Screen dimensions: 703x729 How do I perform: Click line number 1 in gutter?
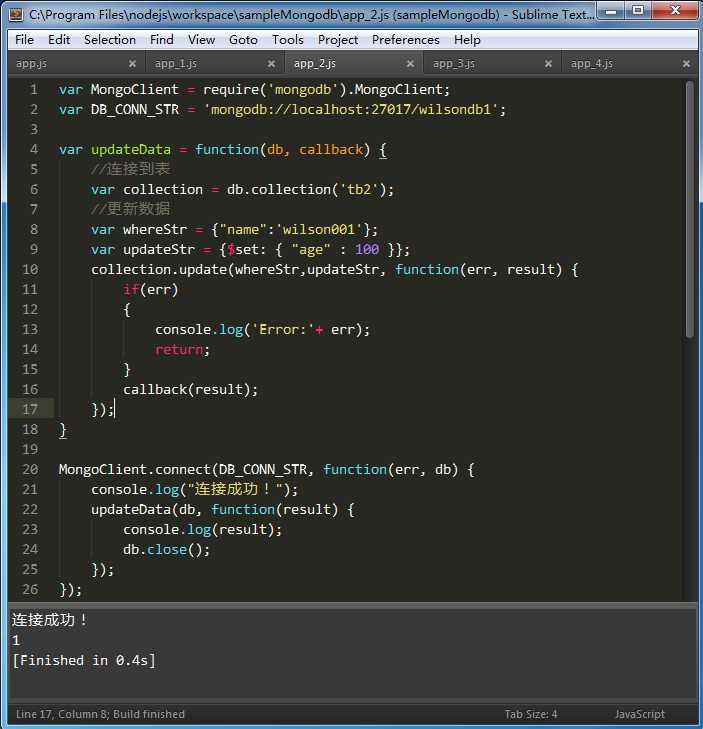coord(33,89)
